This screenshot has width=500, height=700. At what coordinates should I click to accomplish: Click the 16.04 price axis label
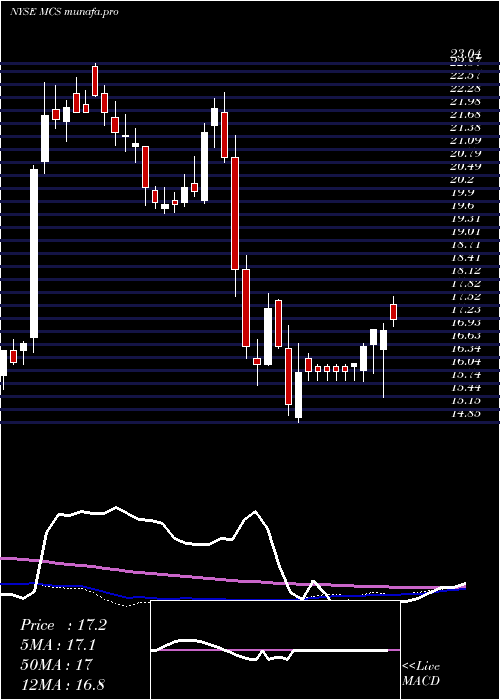tap(466, 361)
